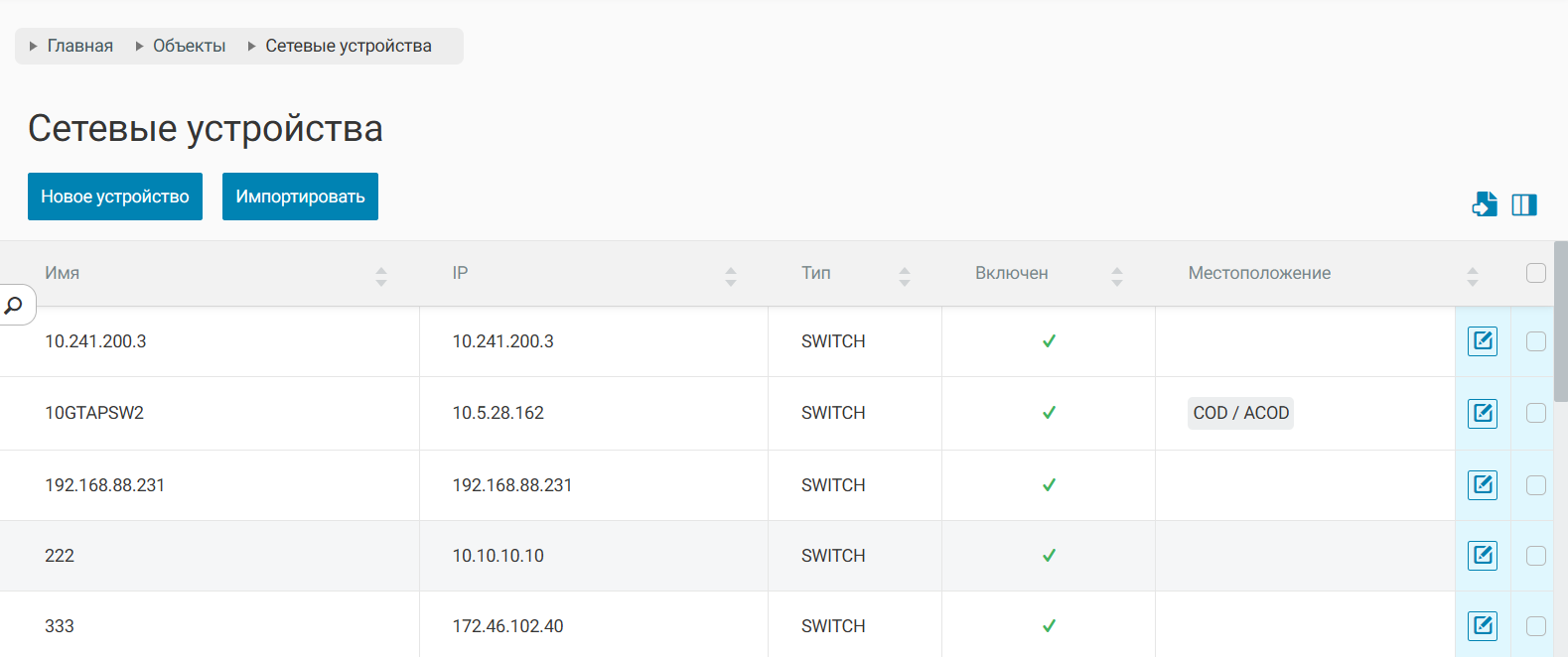
Task: Open Объекты breadcrumb item
Action: (189, 46)
